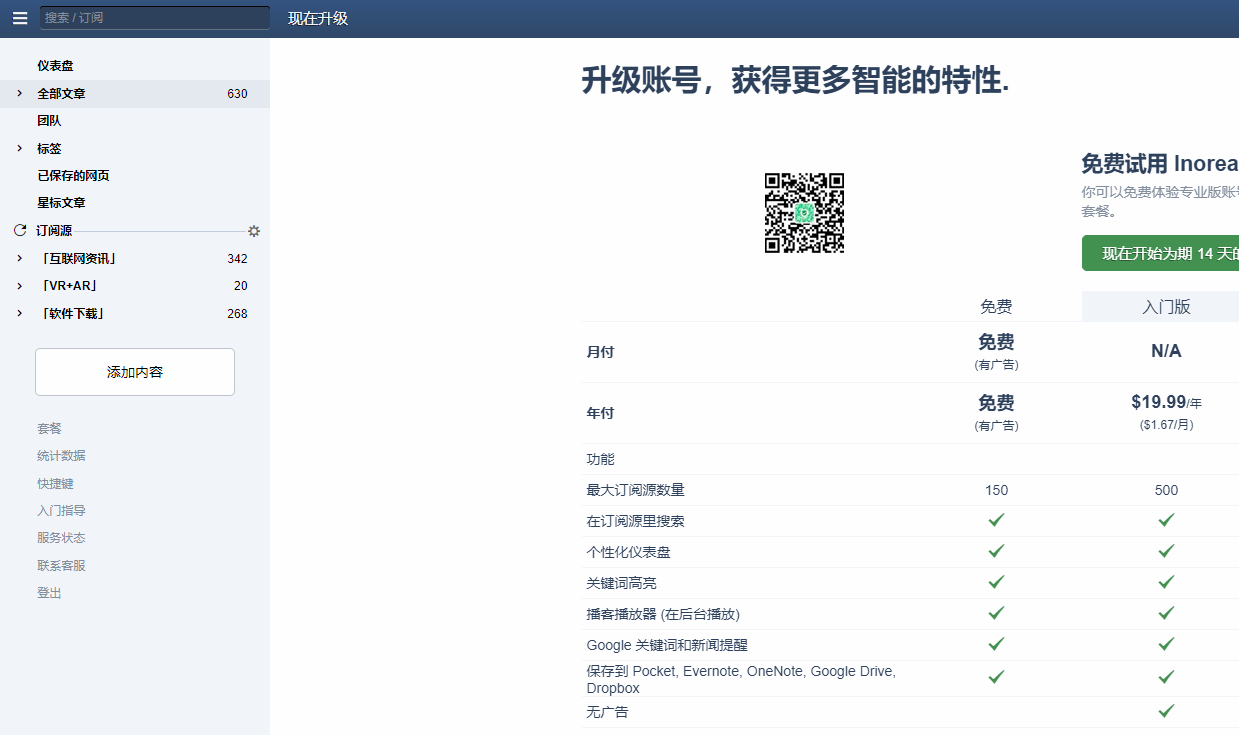Expand the「互联网资讯」folder arrow
The image size is (1239, 735).
click(x=19, y=258)
